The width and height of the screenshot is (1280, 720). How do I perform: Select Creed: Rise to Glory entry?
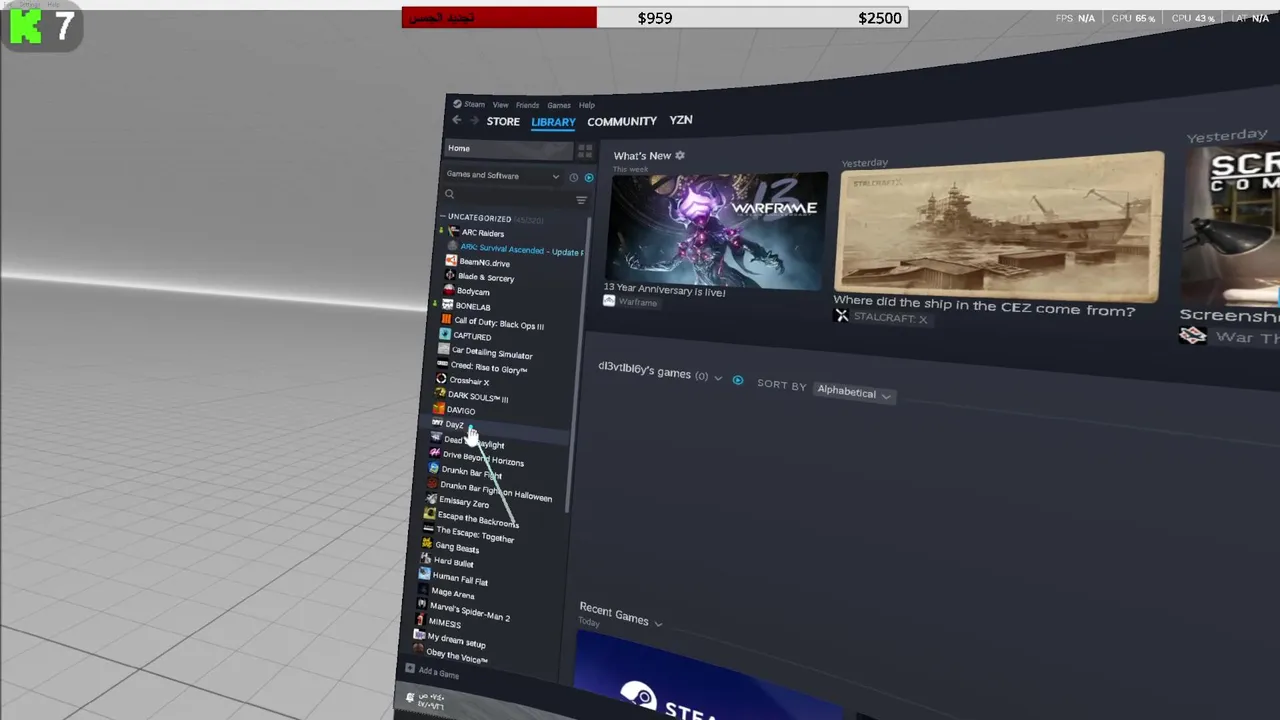488,367
